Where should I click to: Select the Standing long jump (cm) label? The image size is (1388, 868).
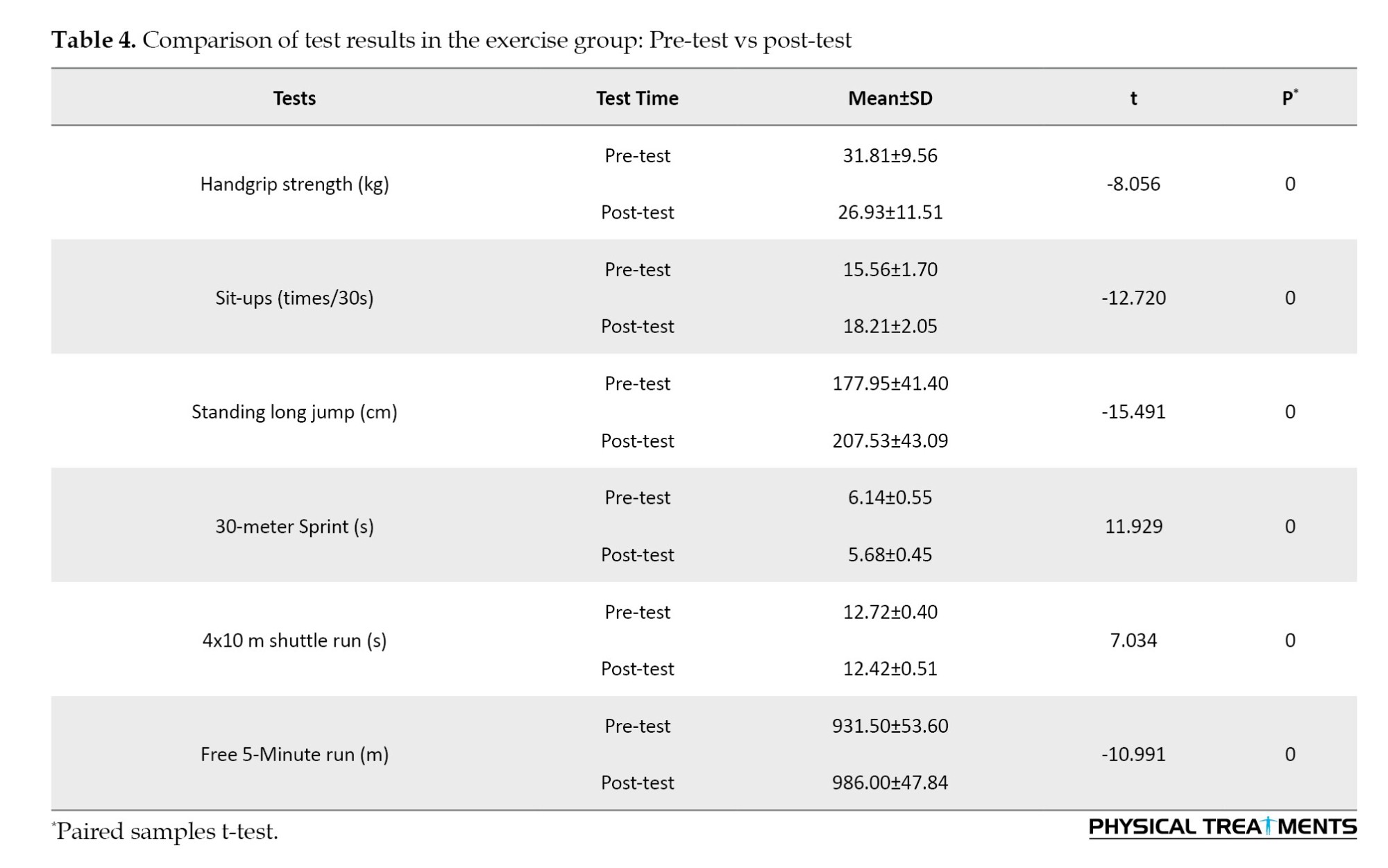294,411
